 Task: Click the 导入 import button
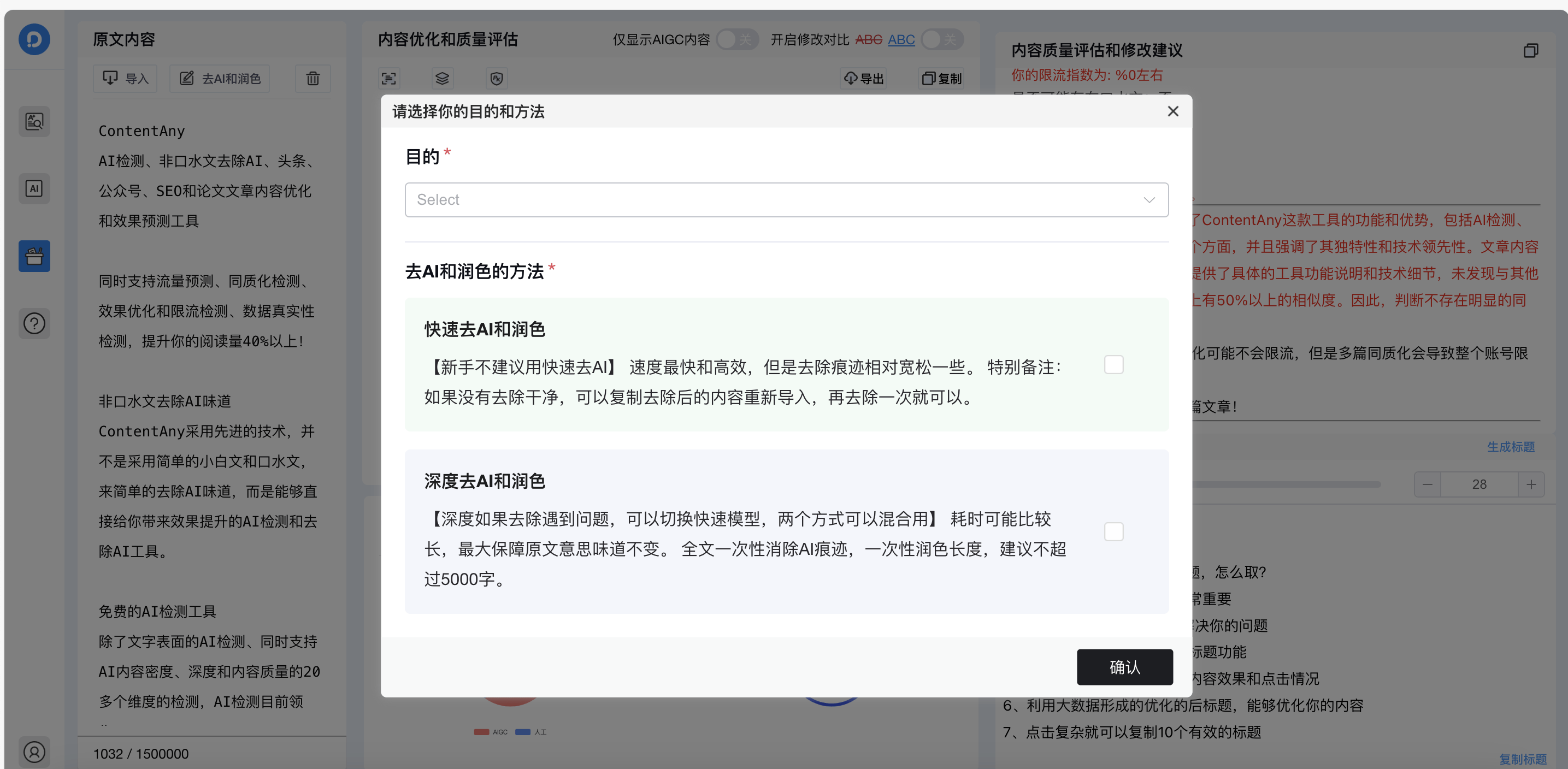click(126, 79)
